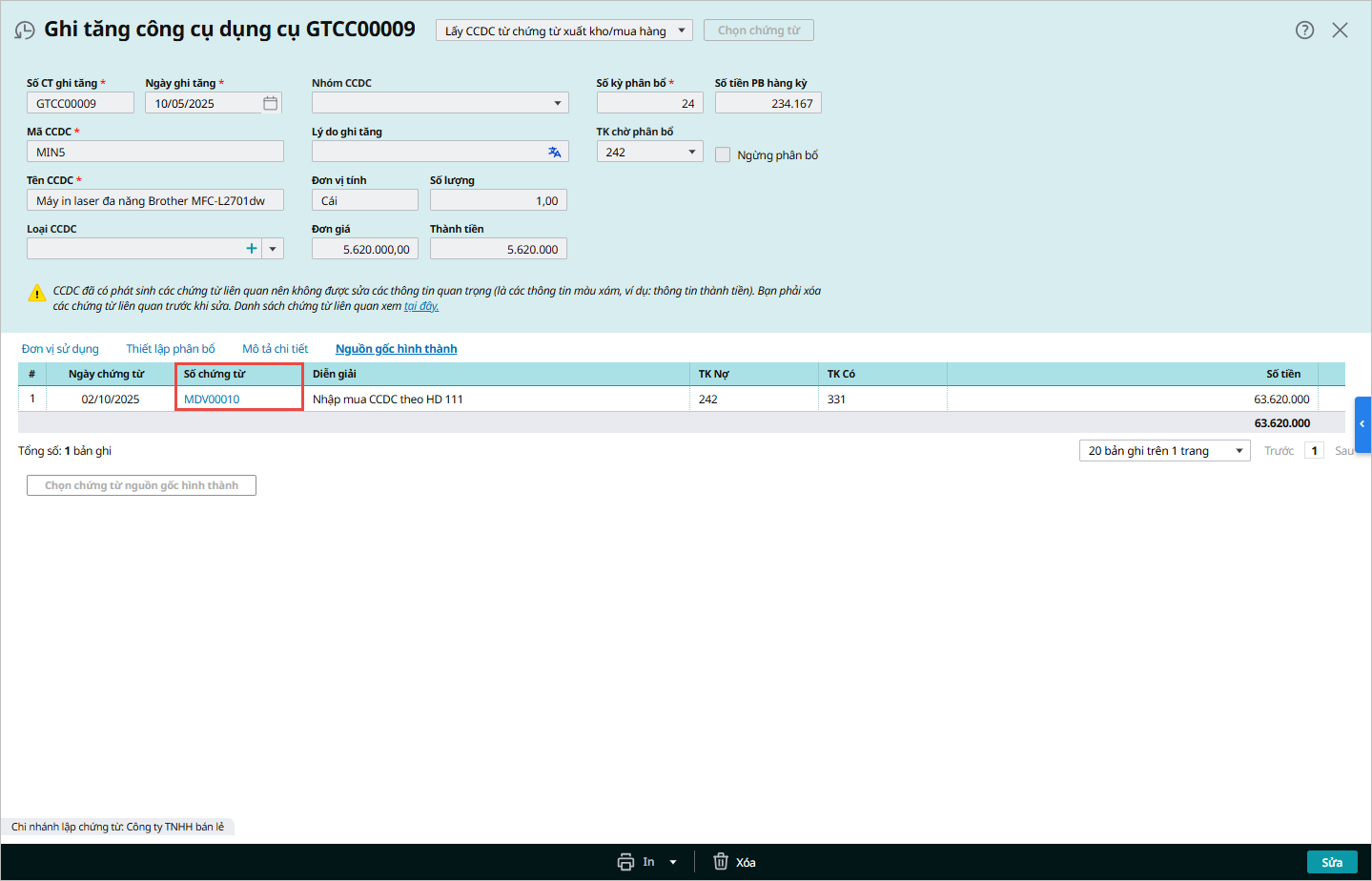Screen dimensions: 1372x881
Task: Click the printer In icon
Action: click(x=625, y=862)
